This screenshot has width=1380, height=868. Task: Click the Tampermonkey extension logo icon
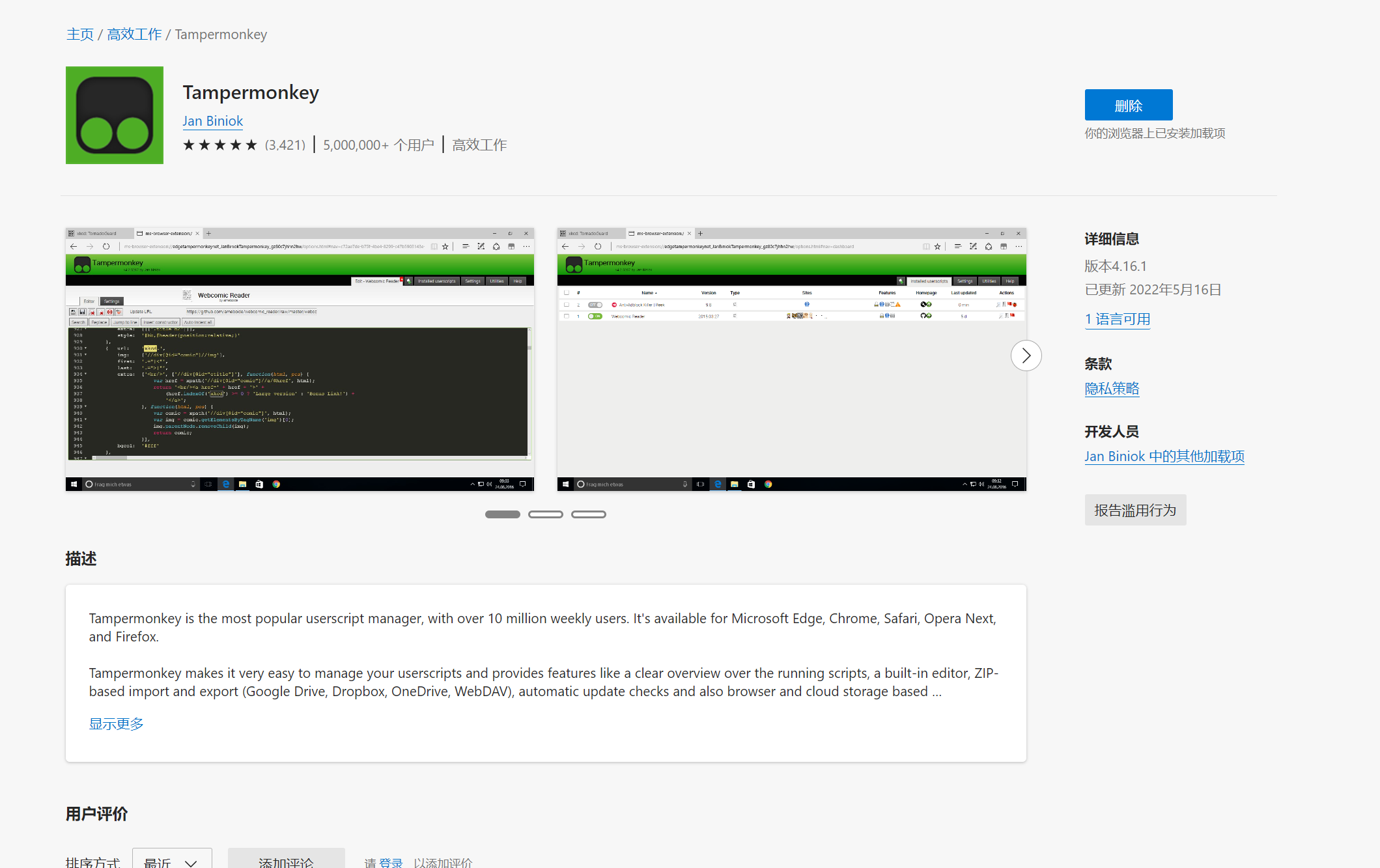point(115,115)
